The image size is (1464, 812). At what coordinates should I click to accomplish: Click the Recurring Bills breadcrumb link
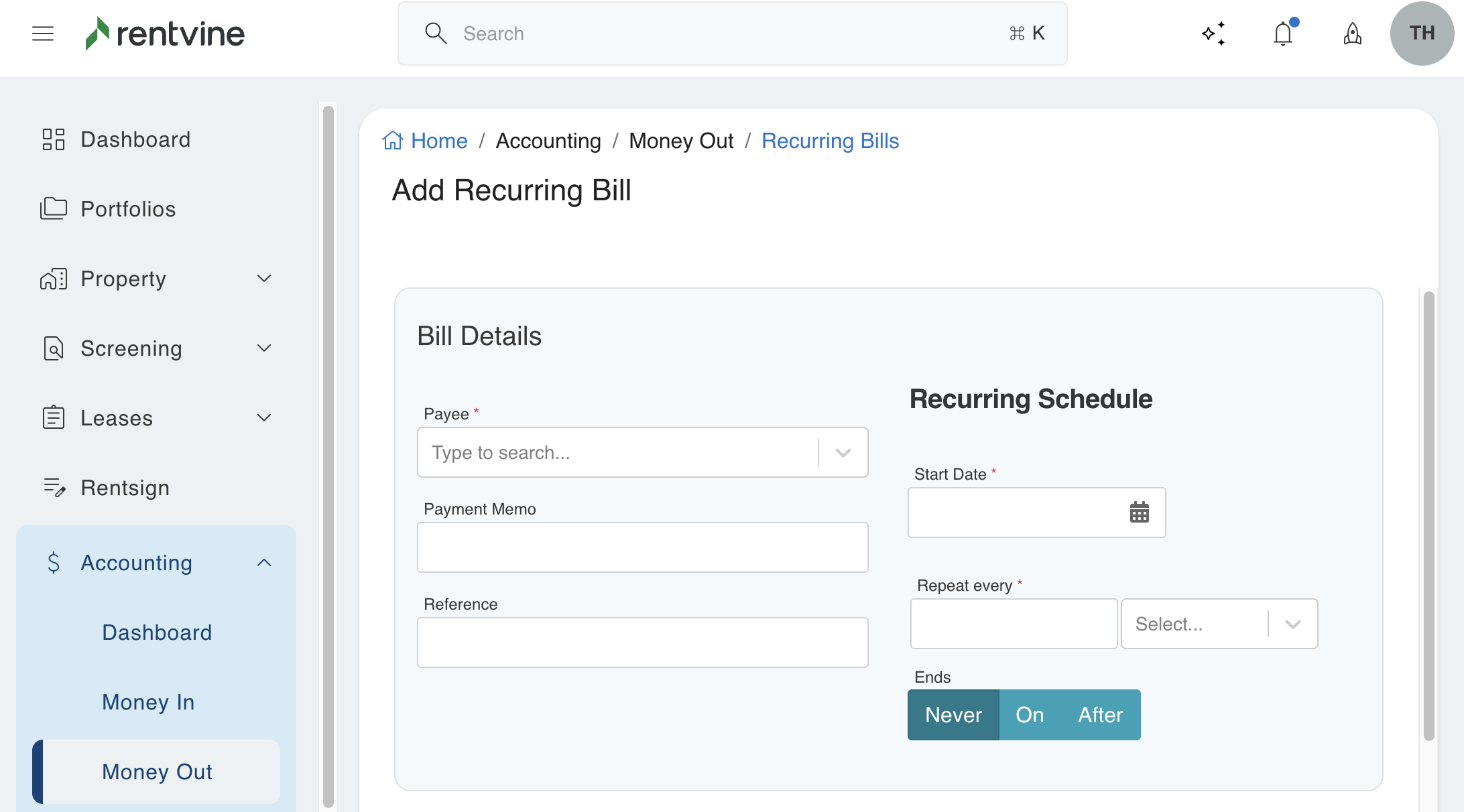tap(830, 141)
